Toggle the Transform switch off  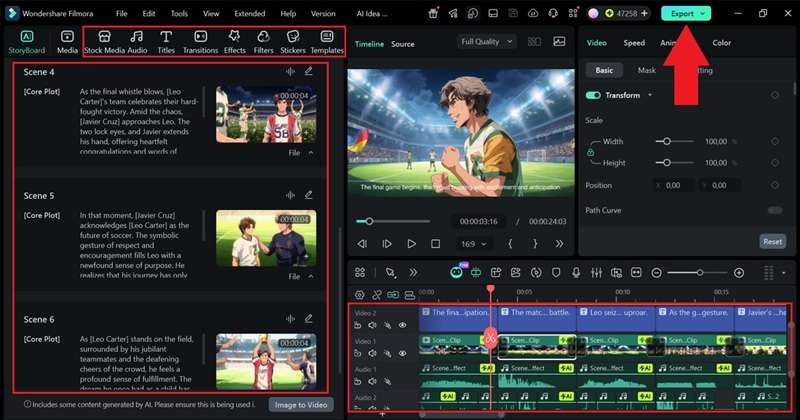[x=593, y=95]
